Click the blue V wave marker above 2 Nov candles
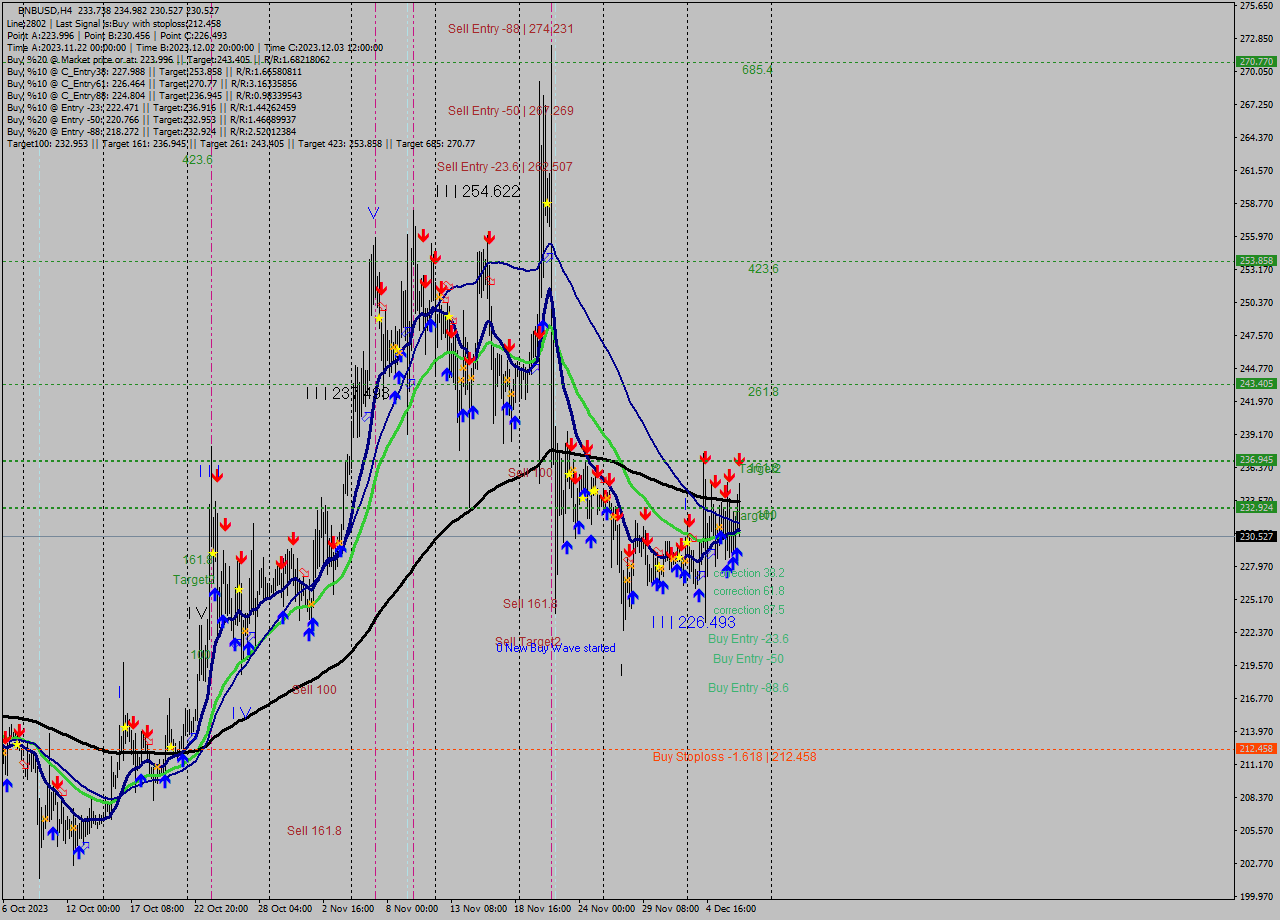This screenshot has width=1280, height=920. coord(373,212)
